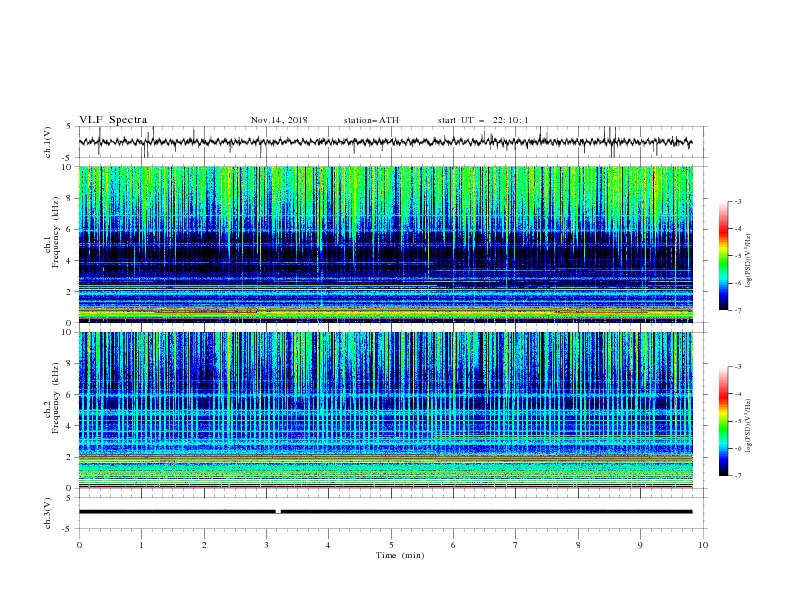This screenshot has width=792, height=612.
Task: Click the "-5" tick of ch.3(V) axis
Action: click(x=68, y=529)
